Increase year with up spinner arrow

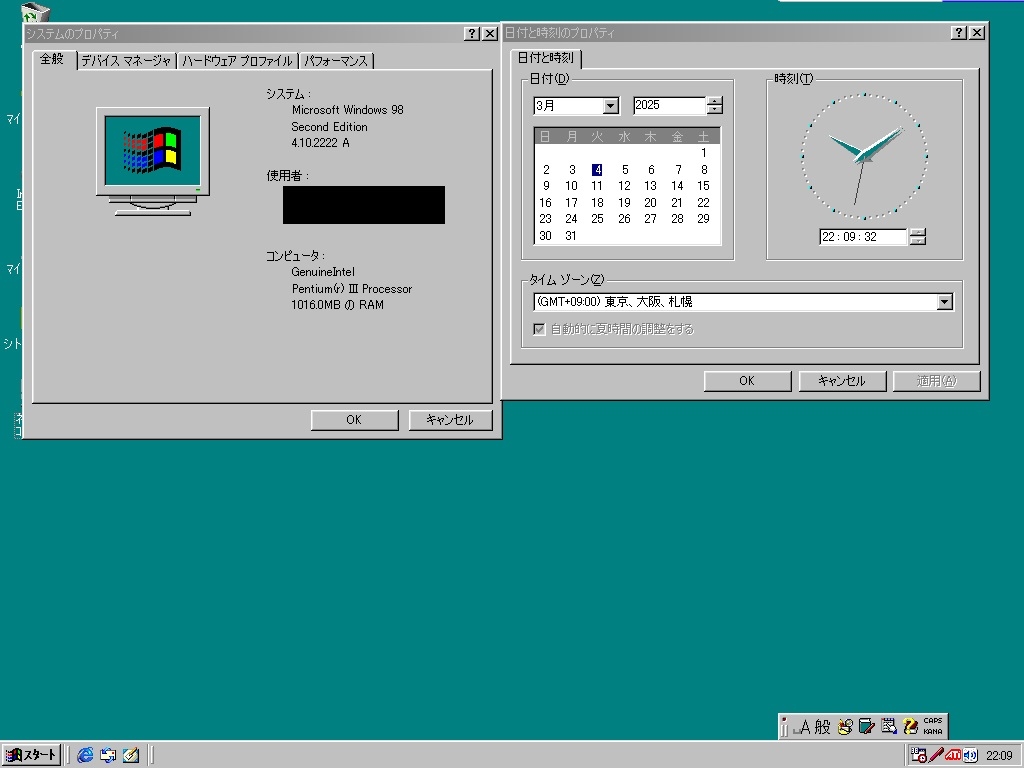click(x=715, y=101)
